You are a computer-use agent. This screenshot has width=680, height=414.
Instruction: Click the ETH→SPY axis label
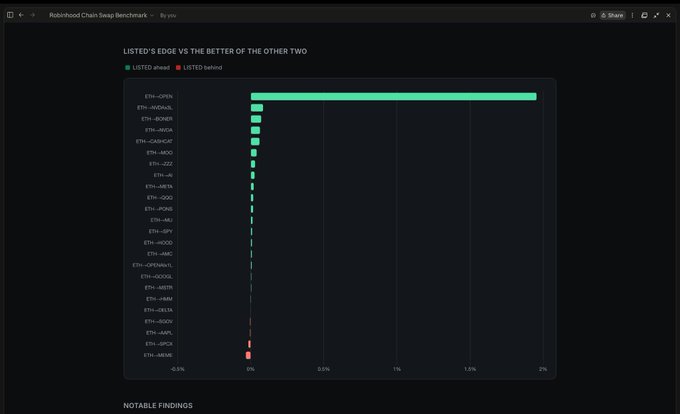pyautogui.click(x=160, y=231)
